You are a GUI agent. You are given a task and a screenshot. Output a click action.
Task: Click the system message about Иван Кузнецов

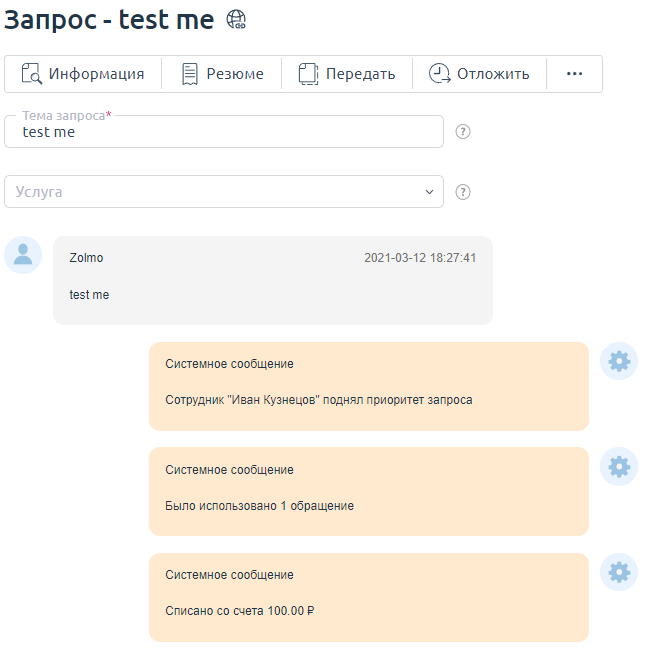(x=318, y=400)
